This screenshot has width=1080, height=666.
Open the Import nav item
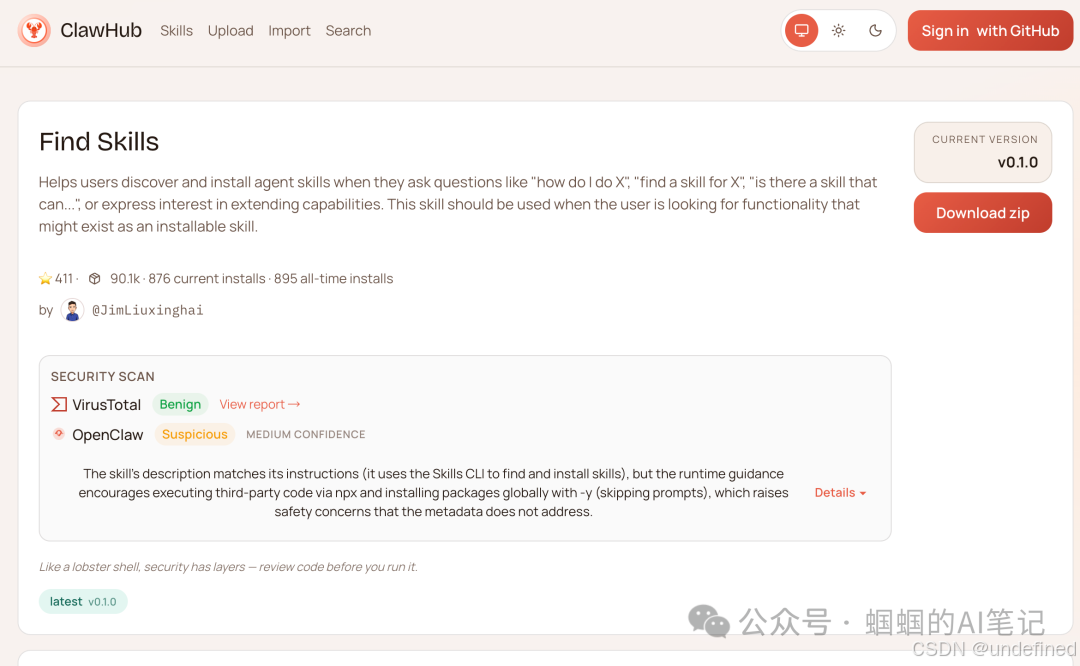[x=289, y=31]
